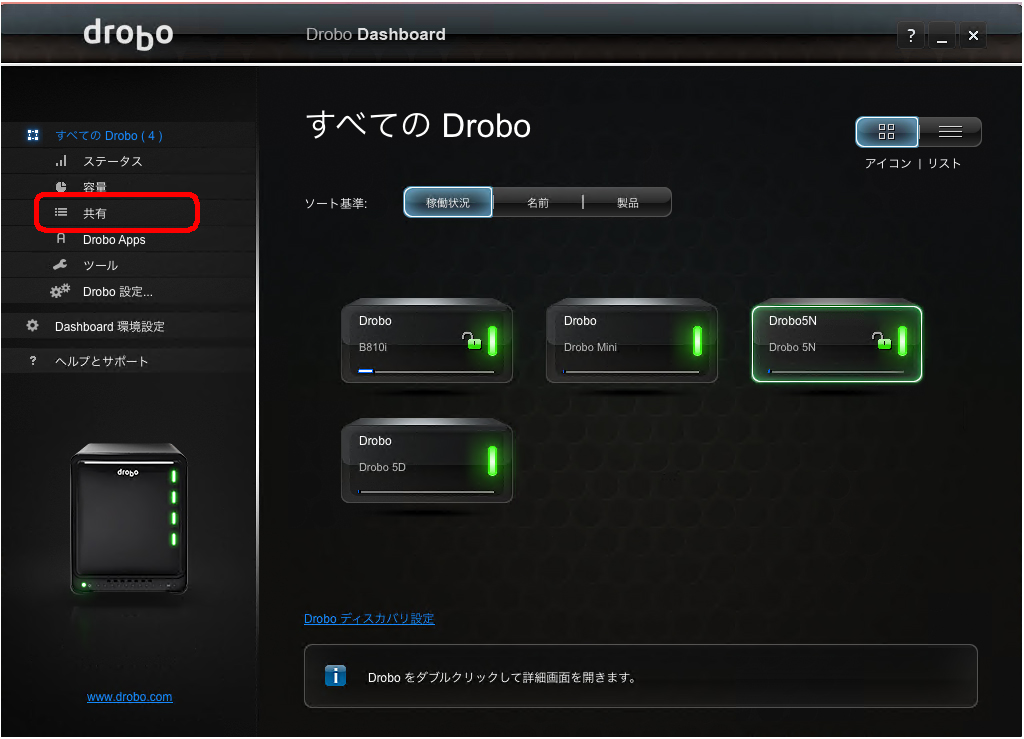Open ステータス via its bar chart icon
This screenshot has height=739, width=1024.
click(x=61, y=161)
